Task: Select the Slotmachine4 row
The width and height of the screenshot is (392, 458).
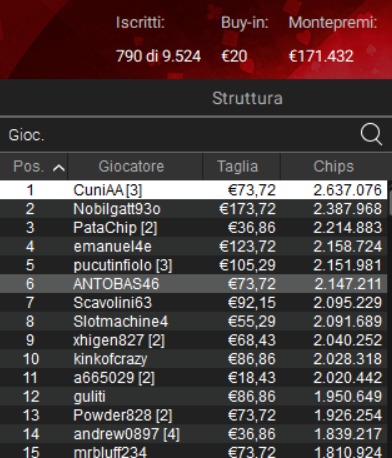Action: (x=194, y=321)
